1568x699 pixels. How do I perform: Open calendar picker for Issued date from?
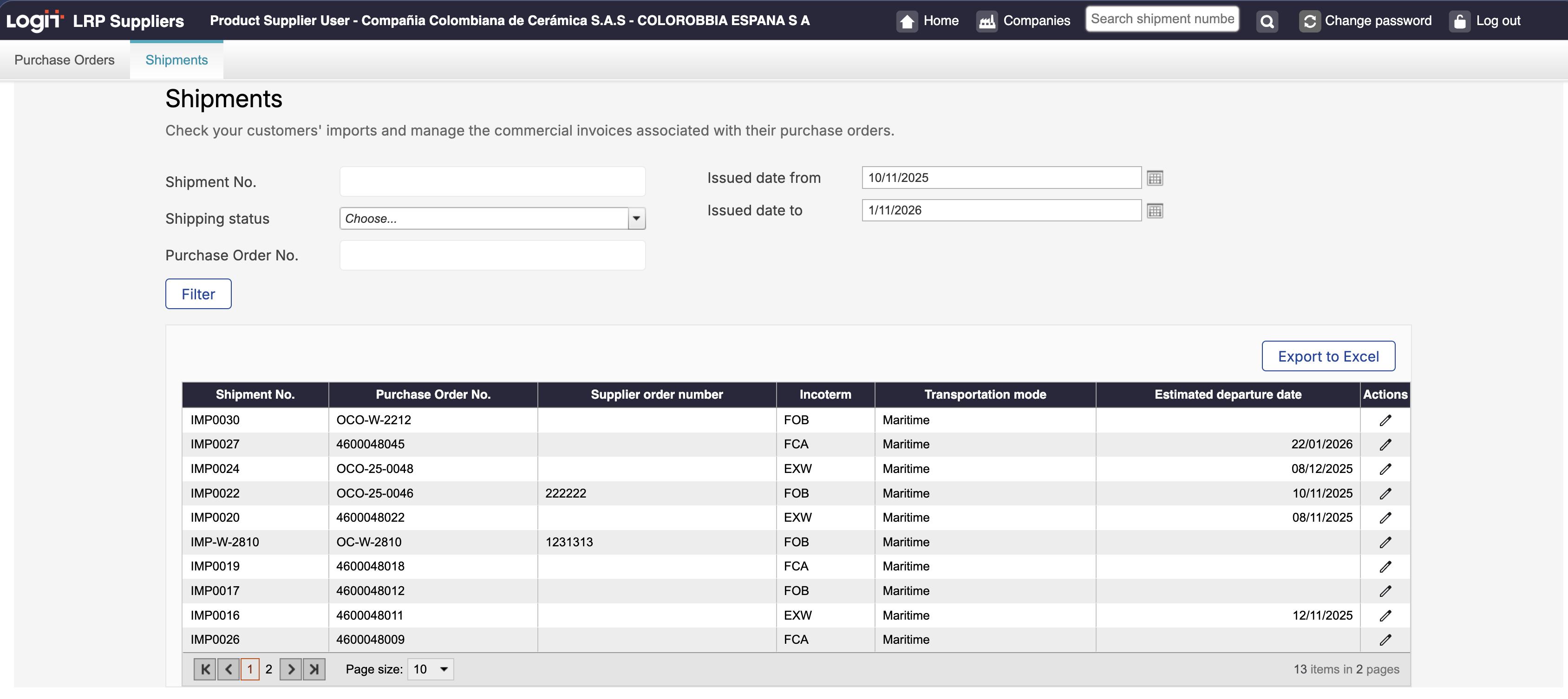[x=1155, y=178]
